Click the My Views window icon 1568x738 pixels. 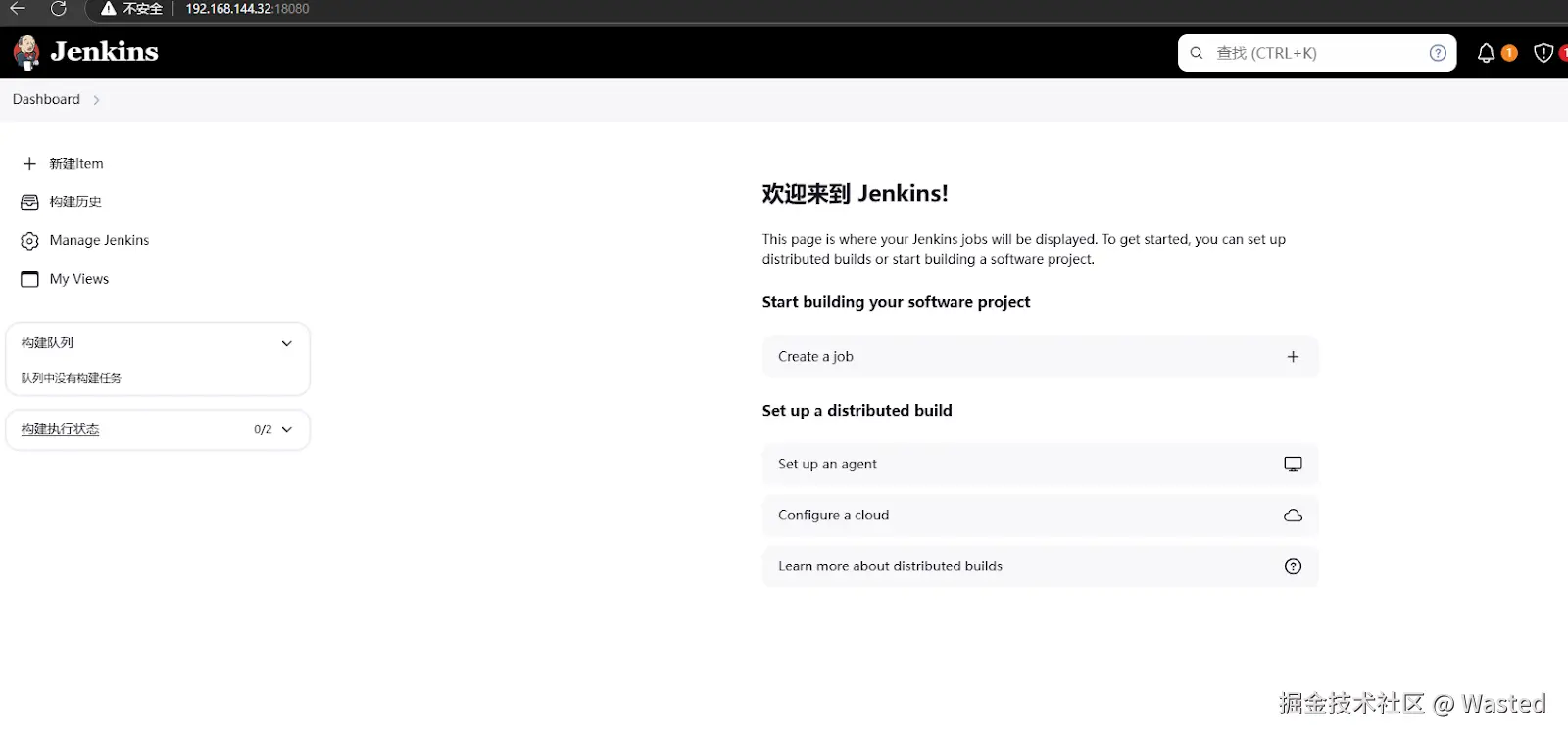click(29, 279)
